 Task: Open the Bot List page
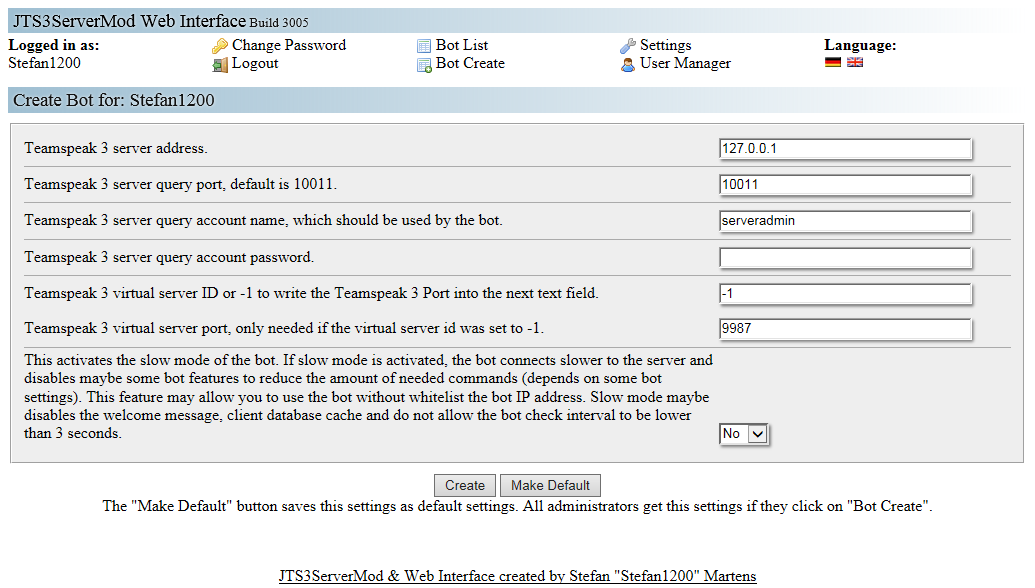(461, 45)
